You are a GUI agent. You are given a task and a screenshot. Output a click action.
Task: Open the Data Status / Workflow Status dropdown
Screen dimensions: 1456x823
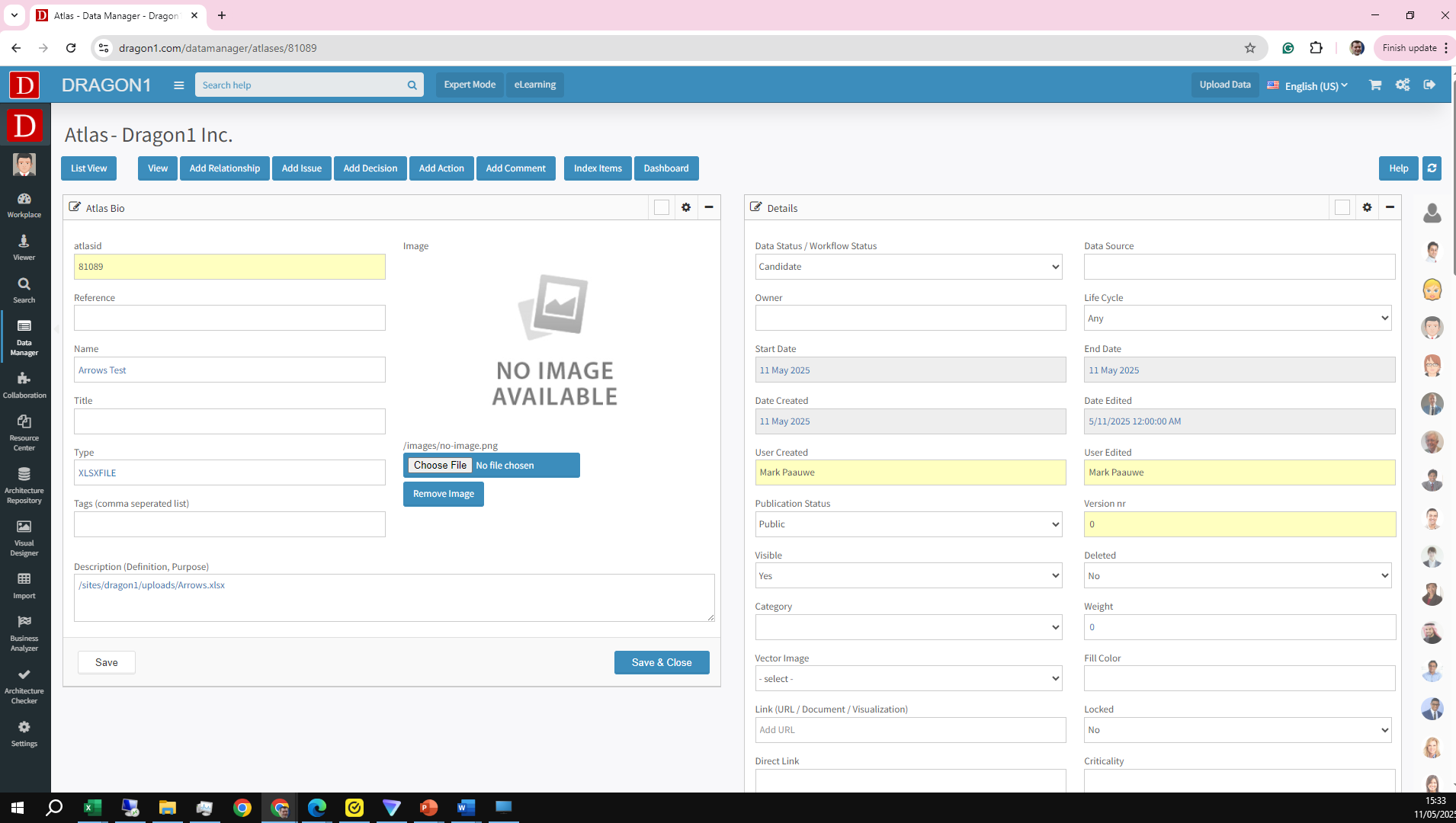click(x=909, y=267)
